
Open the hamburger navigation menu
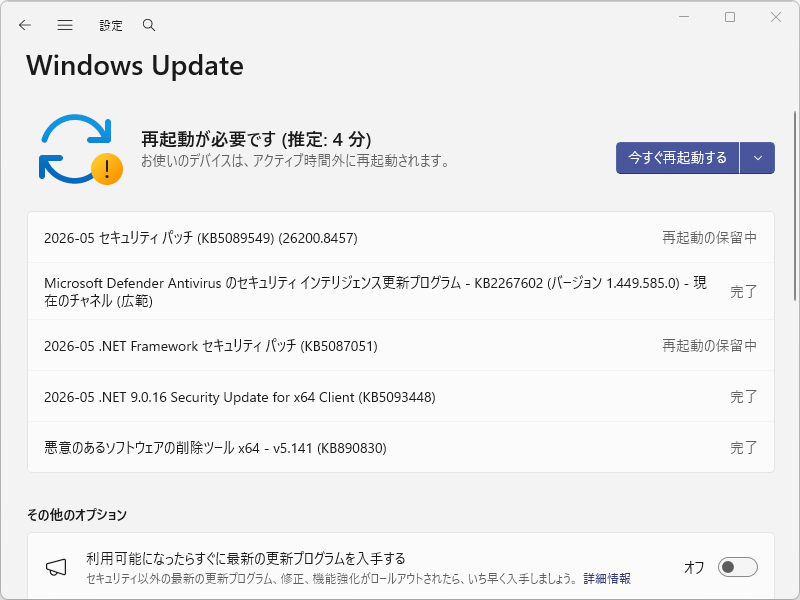coord(65,25)
